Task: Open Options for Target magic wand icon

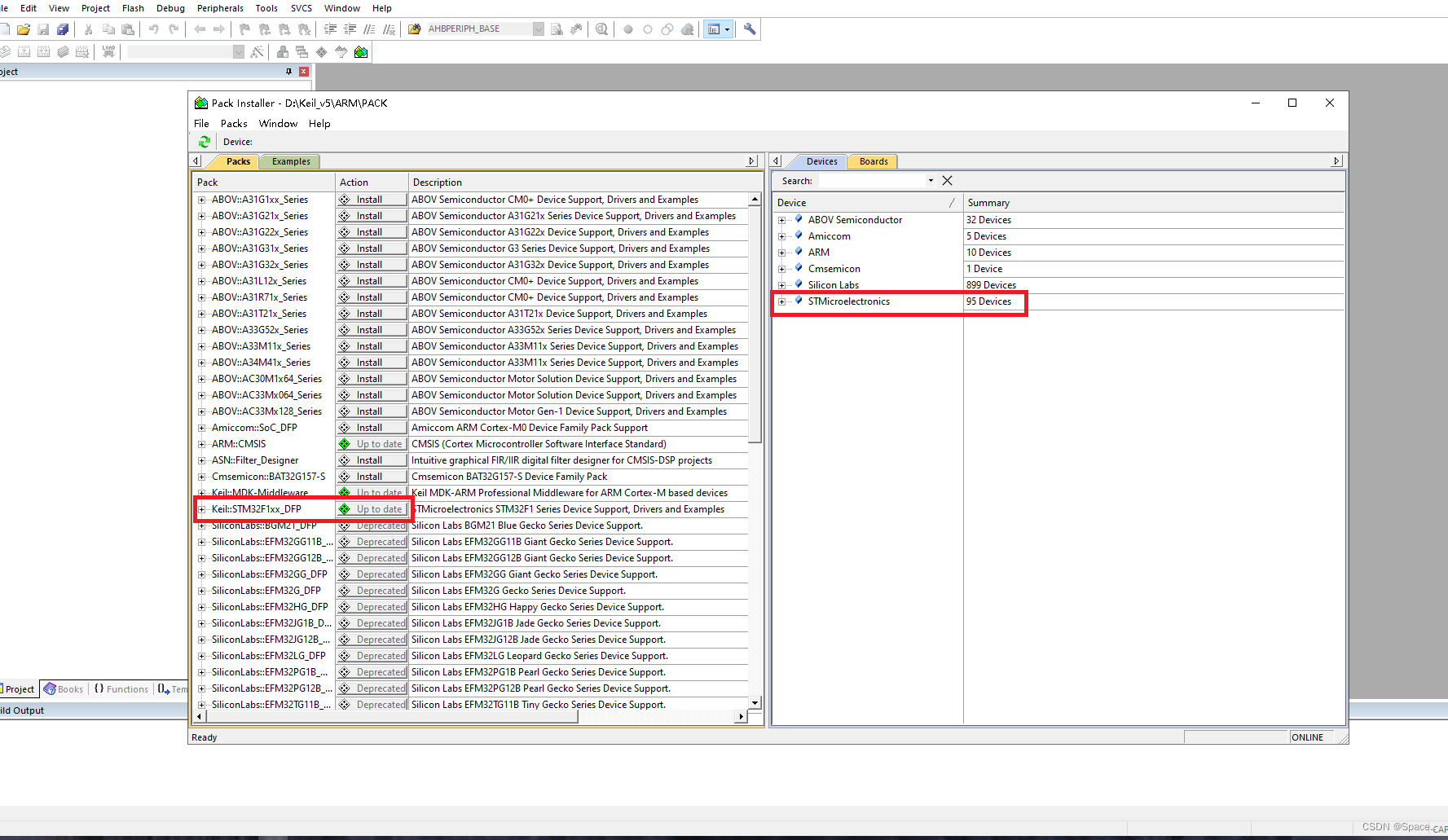Action: [257, 51]
